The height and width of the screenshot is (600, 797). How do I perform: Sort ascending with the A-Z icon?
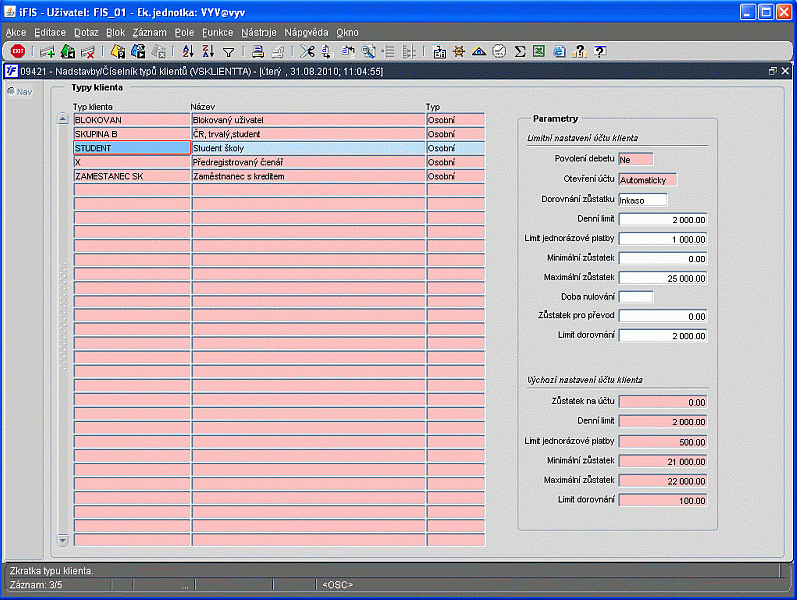pyautogui.click(x=187, y=51)
